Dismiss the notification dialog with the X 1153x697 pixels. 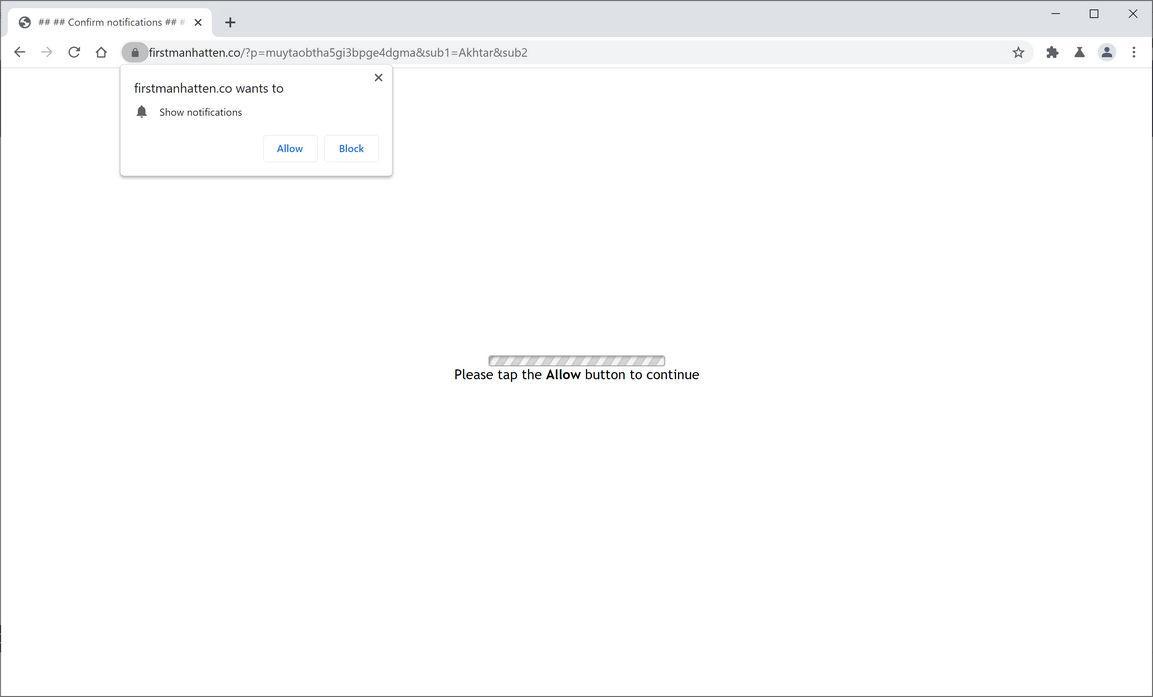point(378,77)
